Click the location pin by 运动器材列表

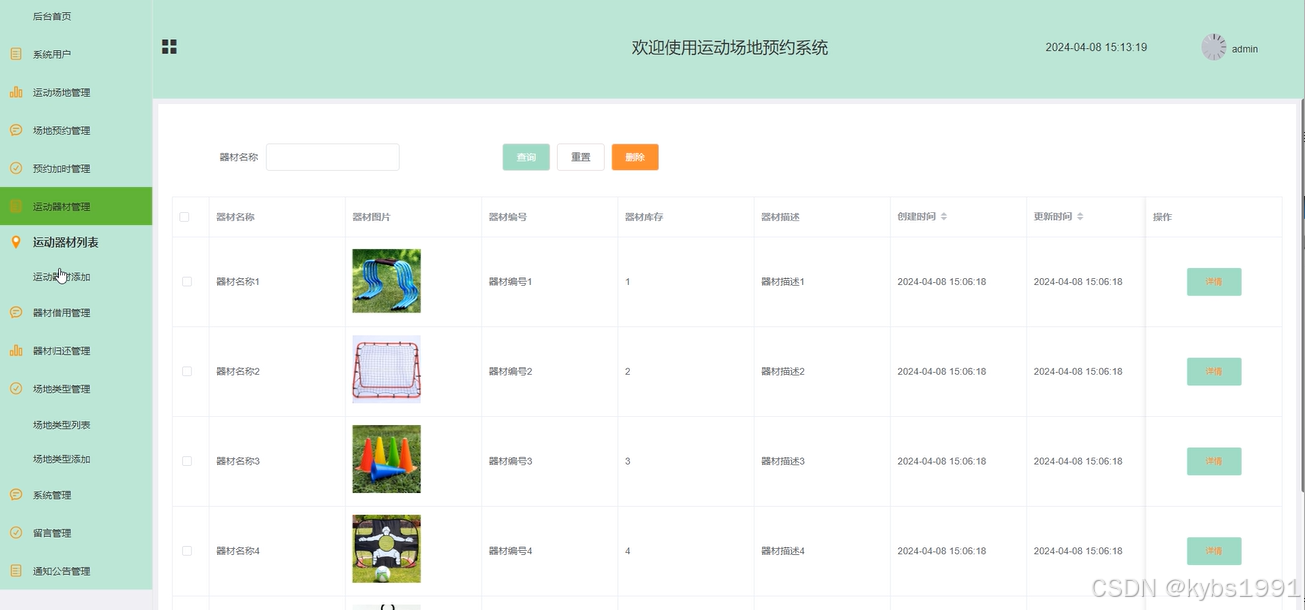(x=15, y=242)
